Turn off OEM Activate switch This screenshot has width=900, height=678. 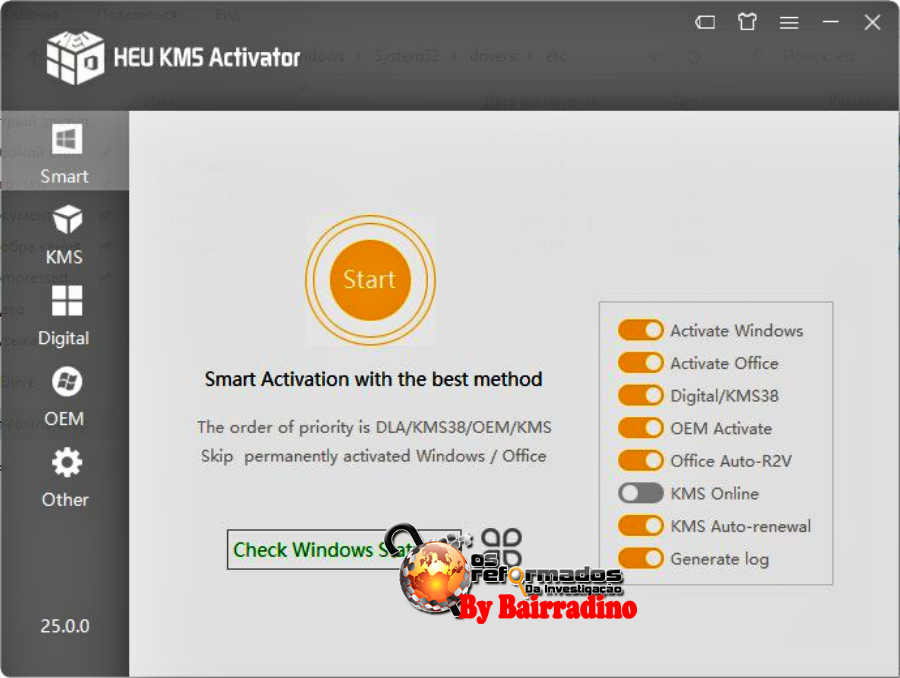(x=641, y=428)
